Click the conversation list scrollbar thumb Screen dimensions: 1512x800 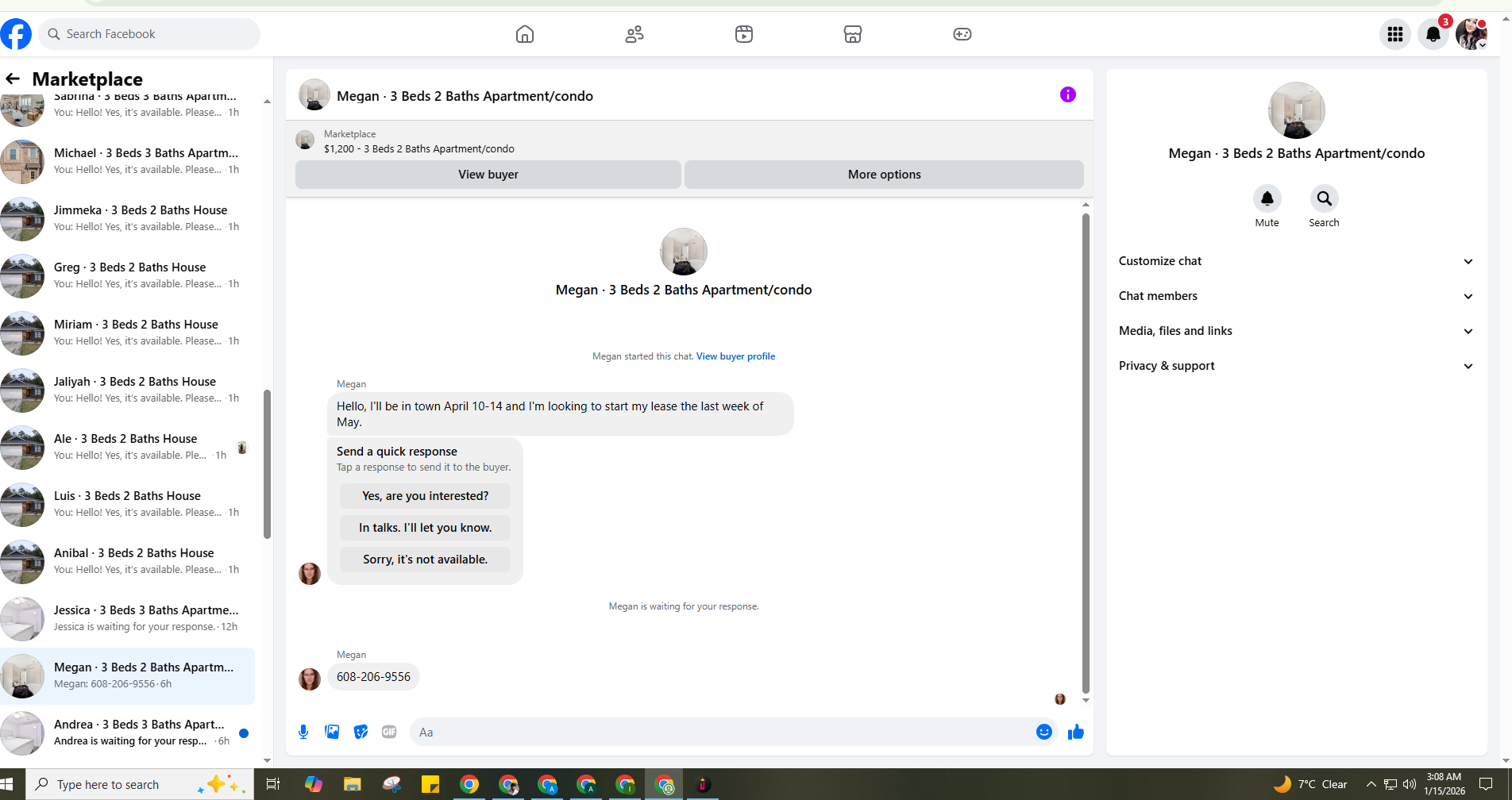tap(267, 464)
